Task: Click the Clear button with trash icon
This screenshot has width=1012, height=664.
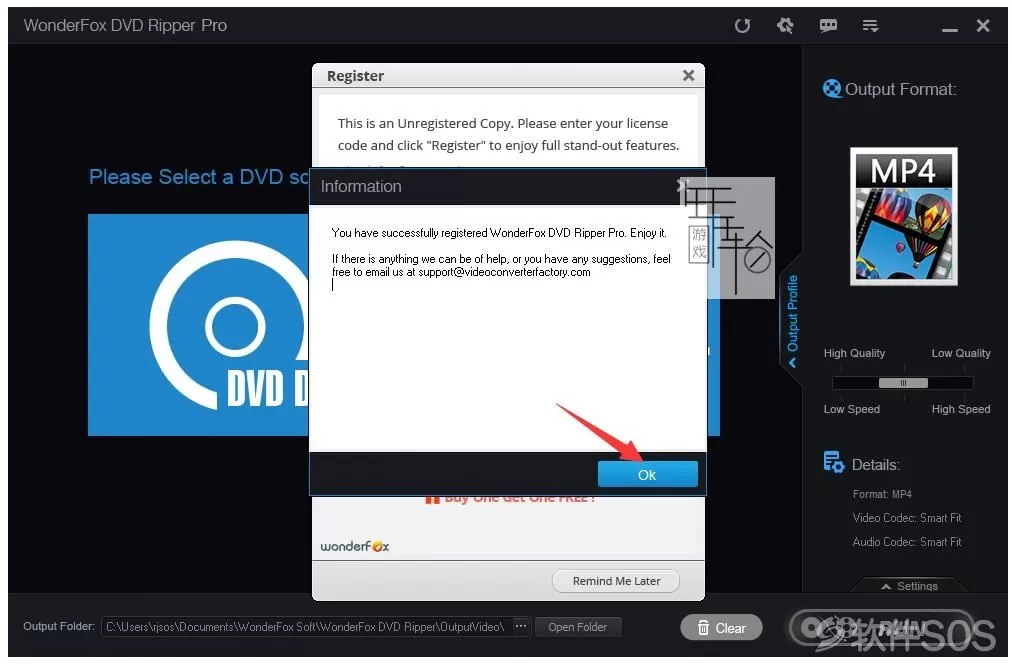Action: coord(722,627)
